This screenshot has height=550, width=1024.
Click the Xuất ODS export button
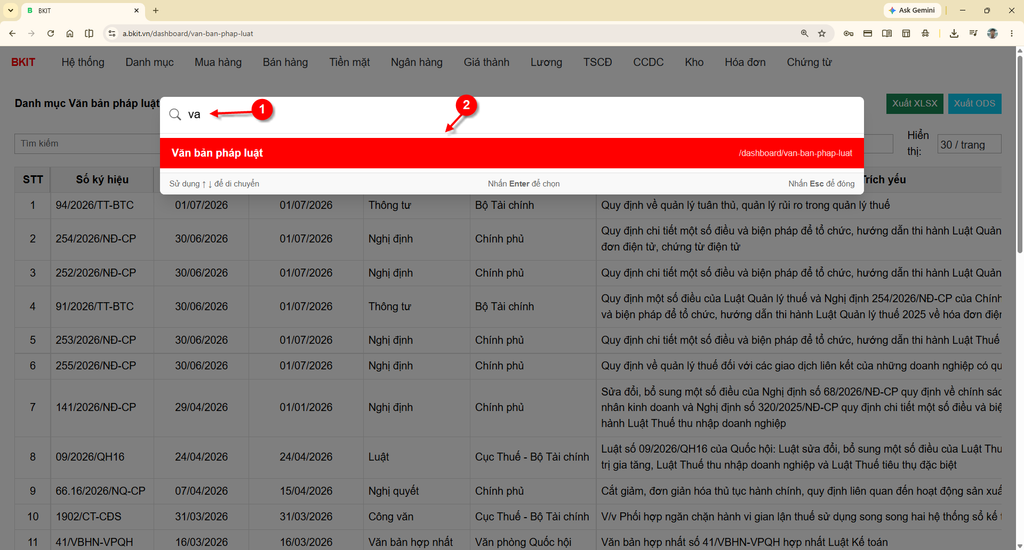point(974,103)
